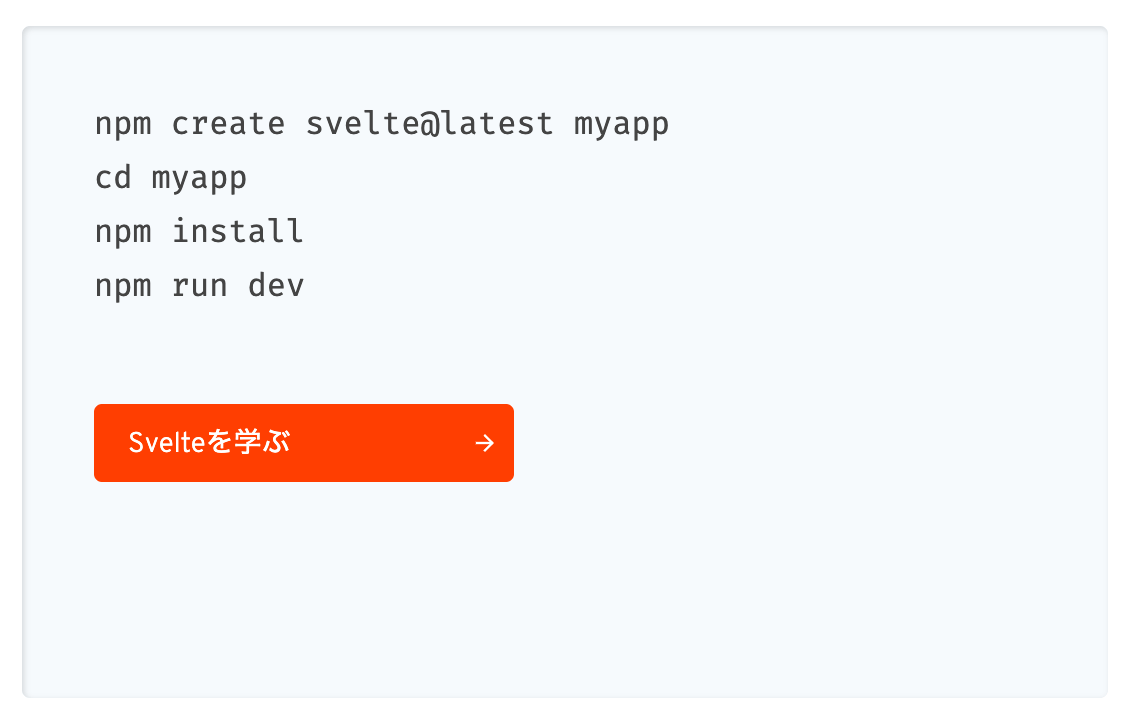Click the word "cd" in the code block
Image resolution: width=1132 pixels, height=720 pixels.
(113, 179)
